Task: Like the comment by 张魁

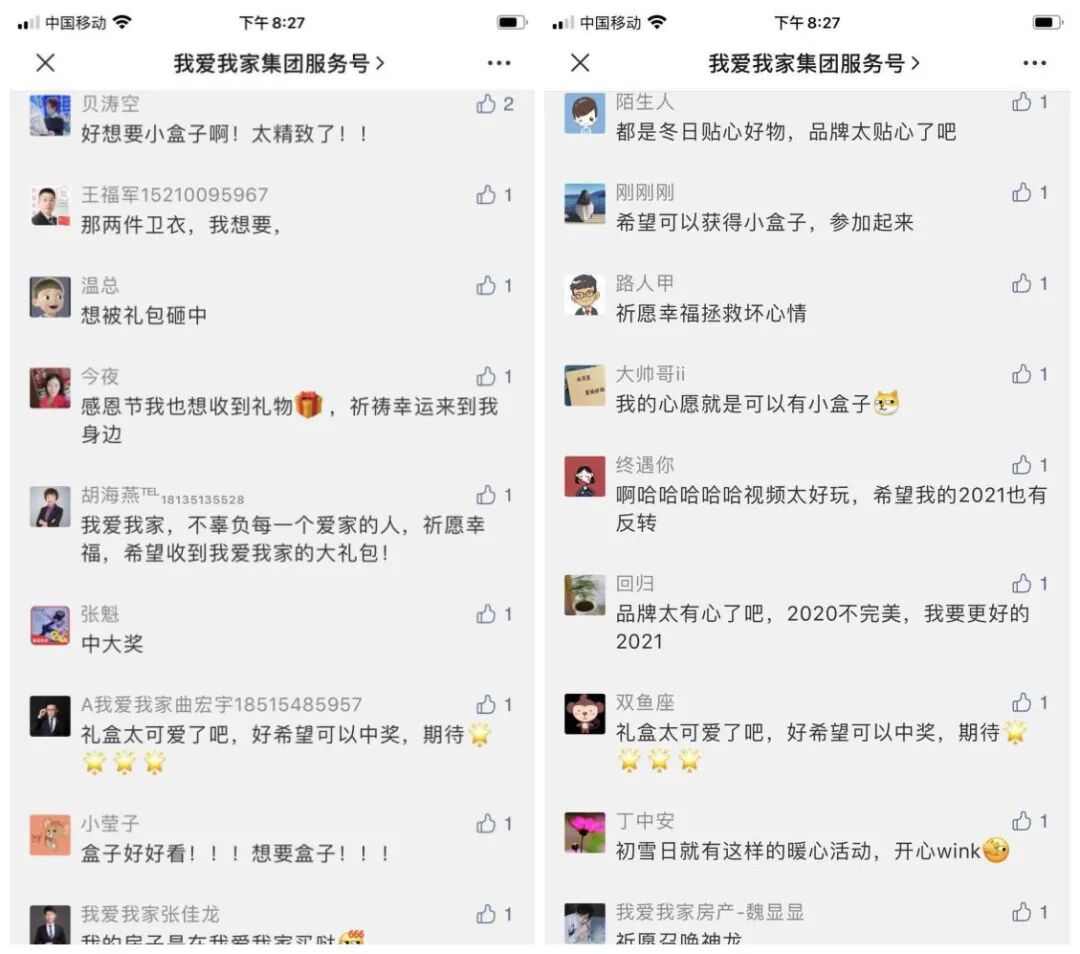Action: tap(486, 614)
